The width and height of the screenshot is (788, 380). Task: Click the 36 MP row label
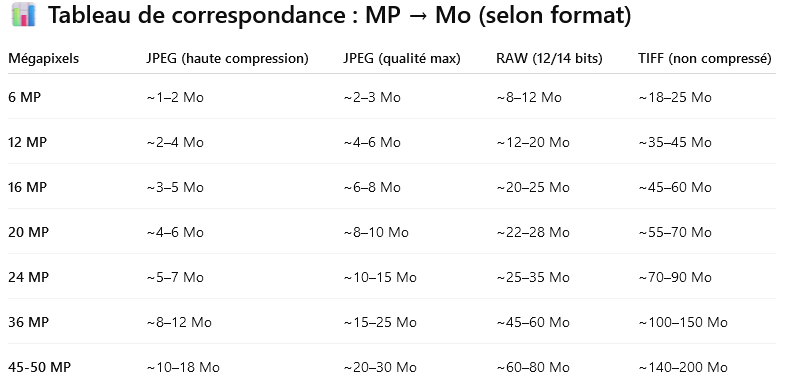(28, 322)
